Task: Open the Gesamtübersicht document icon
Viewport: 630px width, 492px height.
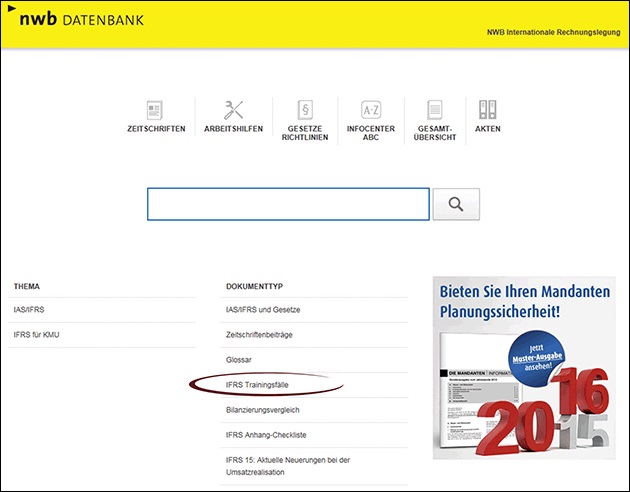Action: pyautogui.click(x=435, y=111)
